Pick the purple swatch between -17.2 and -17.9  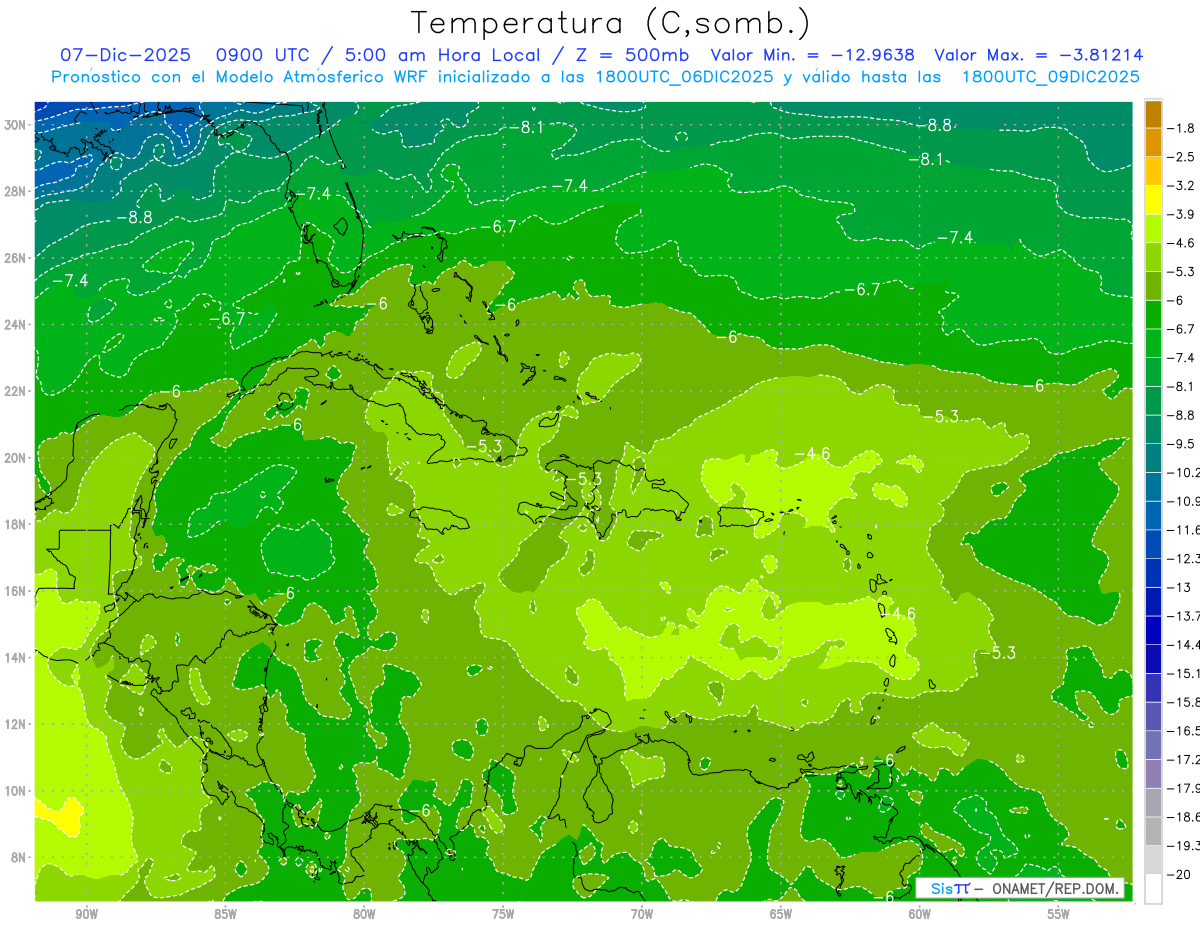(1153, 774)
